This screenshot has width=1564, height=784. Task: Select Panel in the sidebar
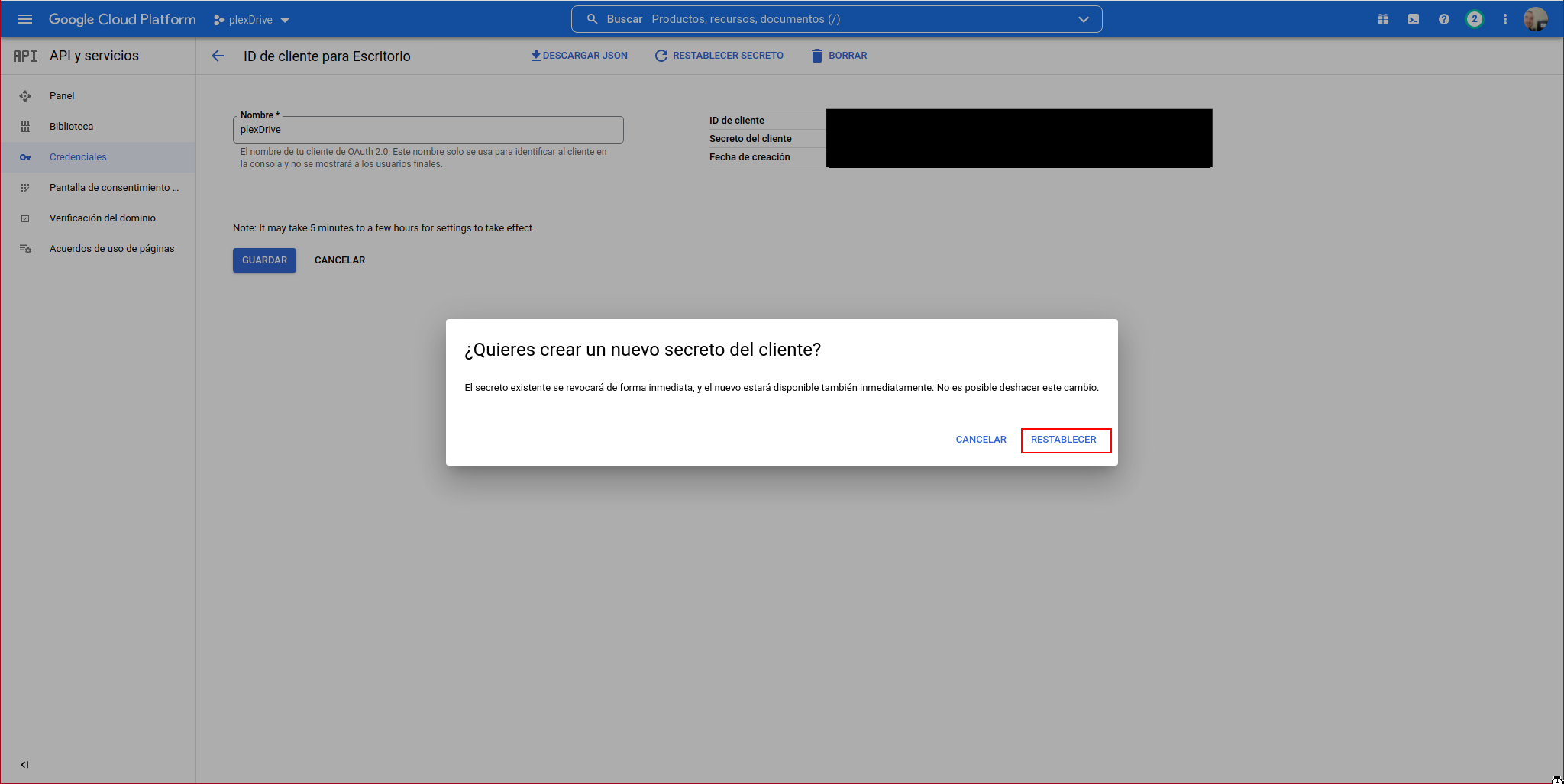[x=62, y=95]
